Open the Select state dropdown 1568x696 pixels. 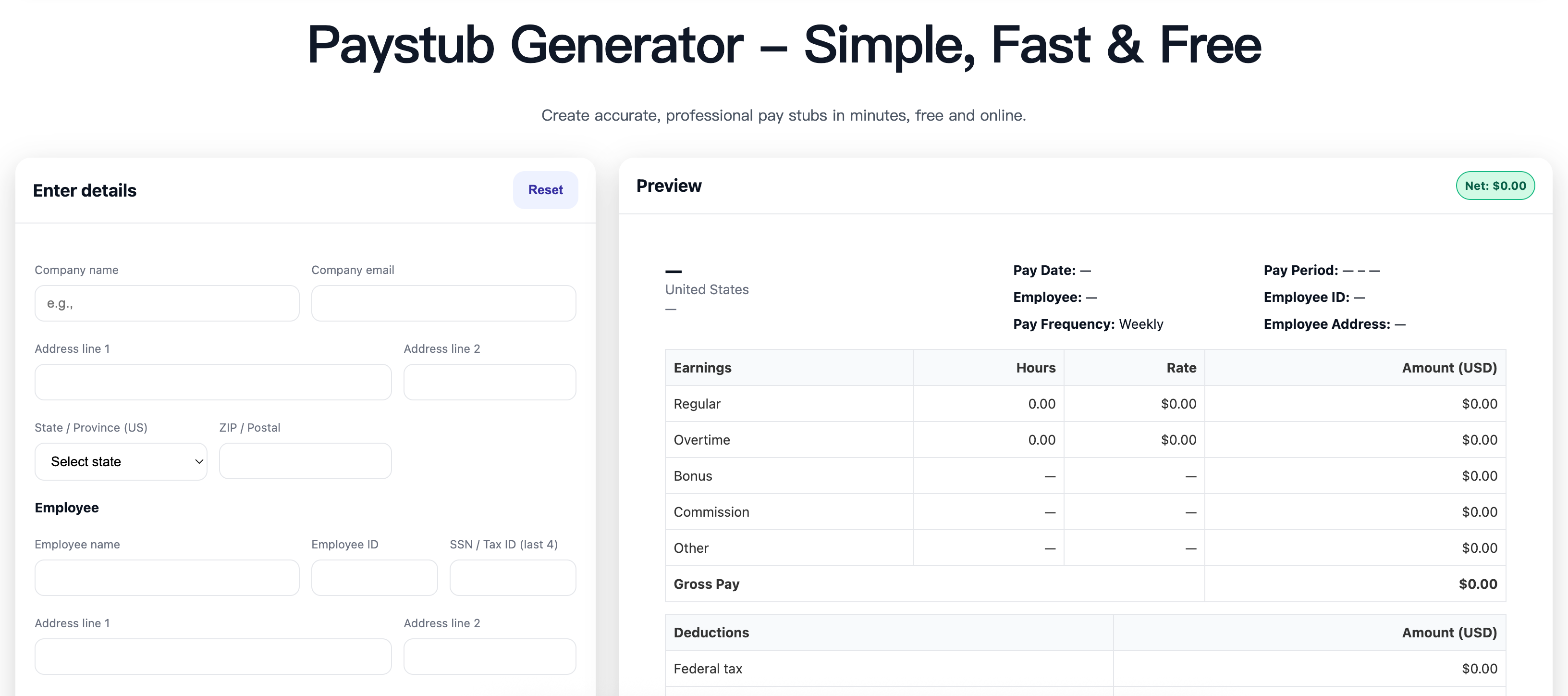[x=121, y=461]
